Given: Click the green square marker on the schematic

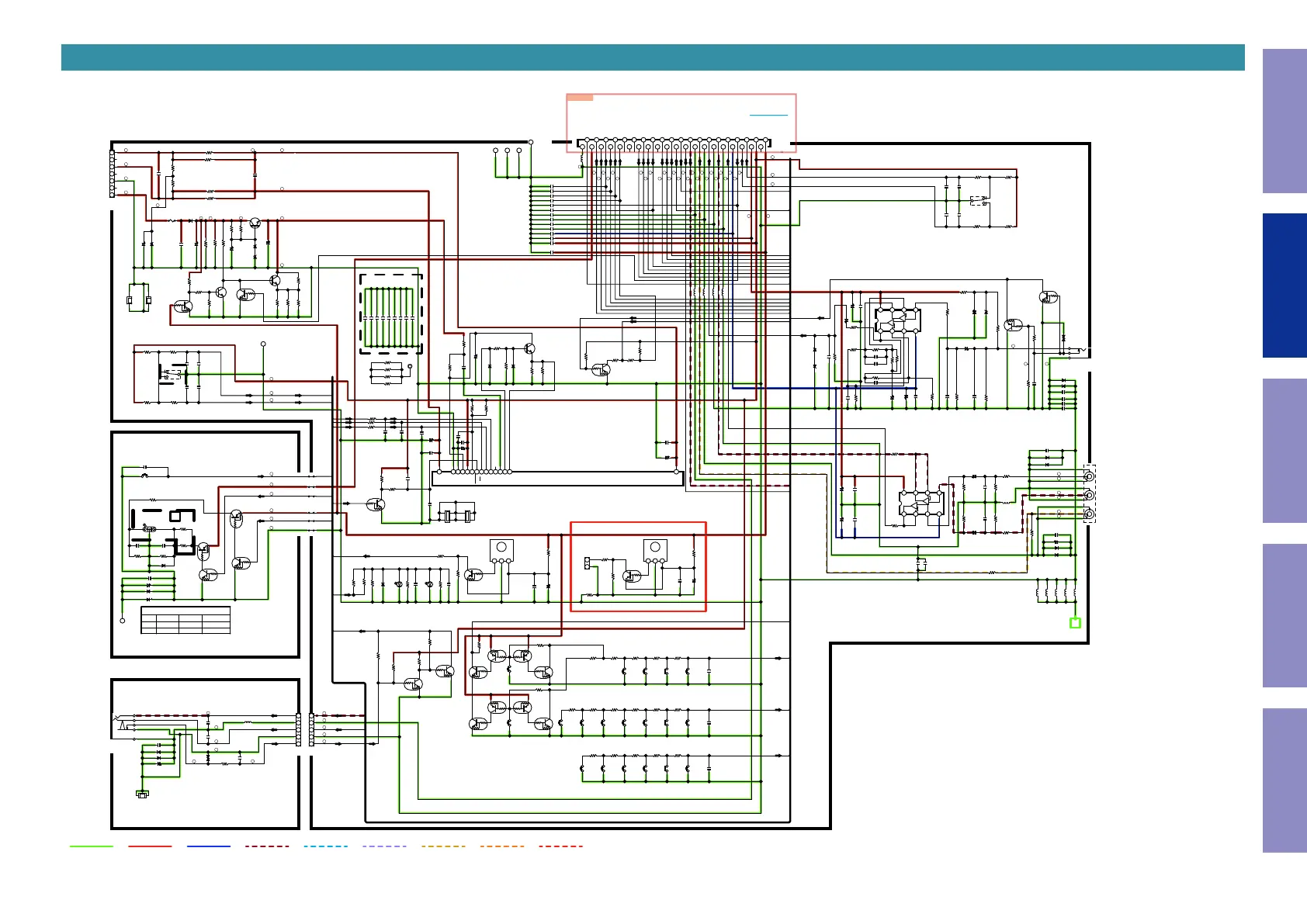Looking at the screenshot, I should tap(1075, 623).
